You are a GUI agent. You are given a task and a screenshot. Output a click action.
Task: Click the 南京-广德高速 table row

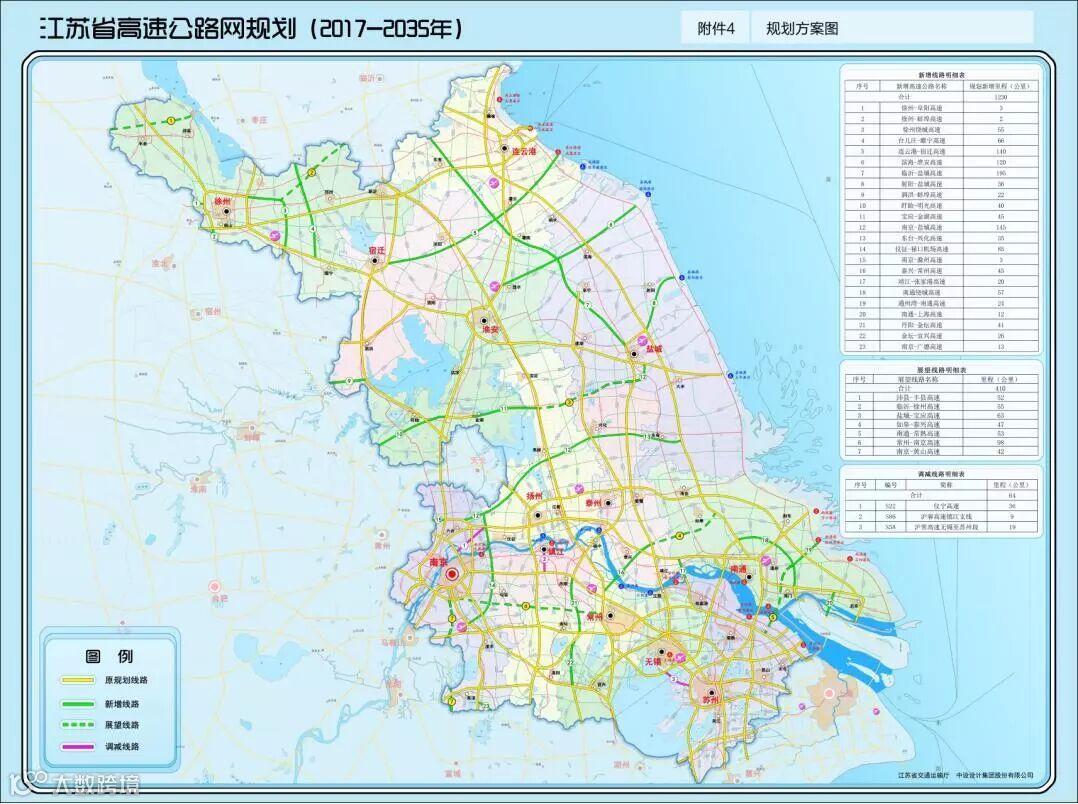tap(940, 347)
